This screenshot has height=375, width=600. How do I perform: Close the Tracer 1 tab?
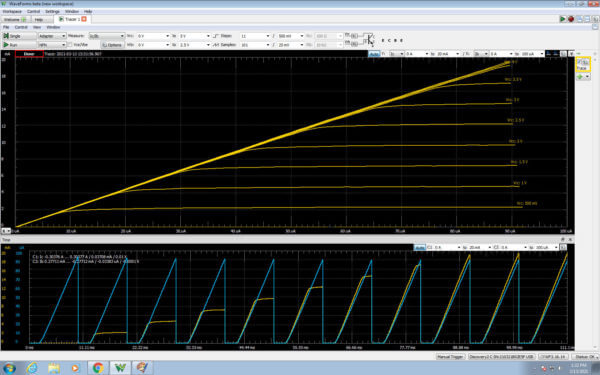(x=84, y=19)
